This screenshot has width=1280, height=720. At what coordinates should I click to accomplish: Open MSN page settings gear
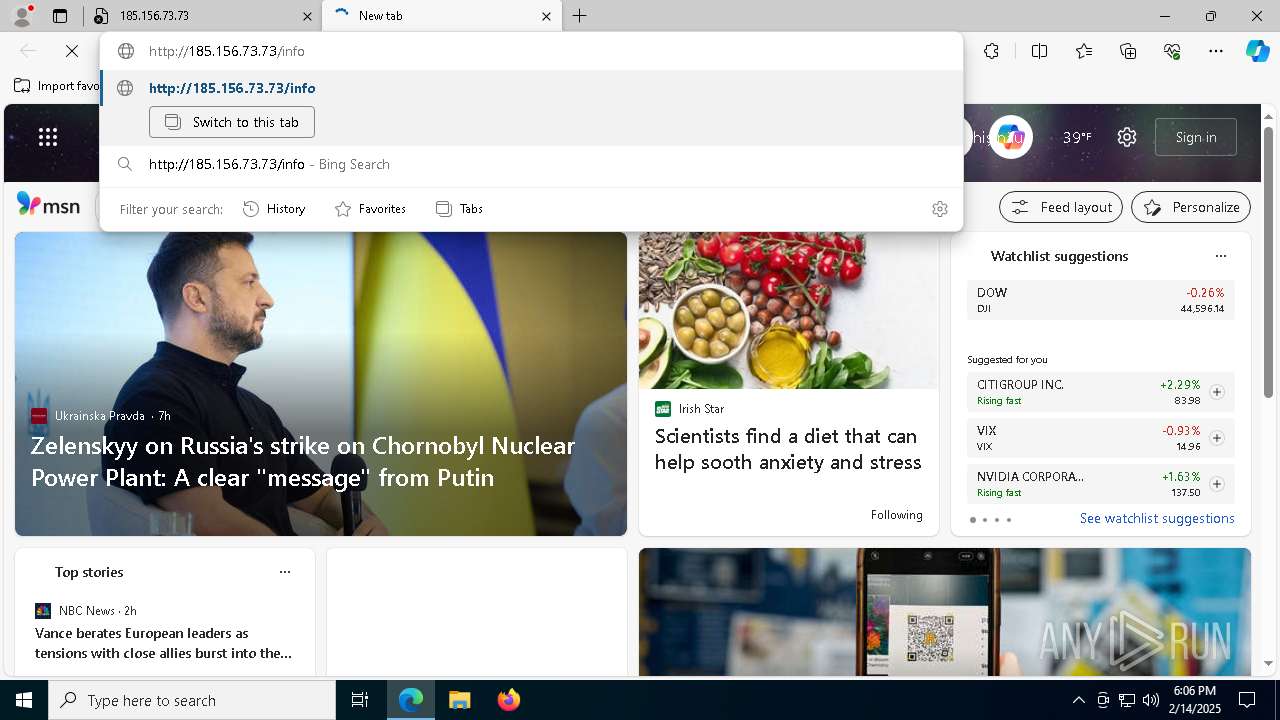point(1127,137)
